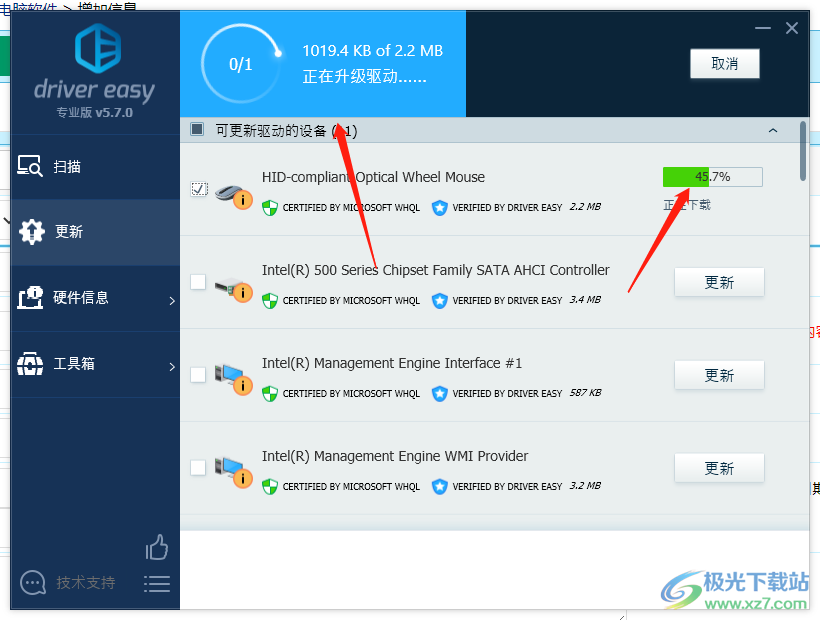Image resolution: width=820 pixels, height=620 pixels.
Task: Click 更新 for Management Engine WMI Provider
Action: coord(719,468)
